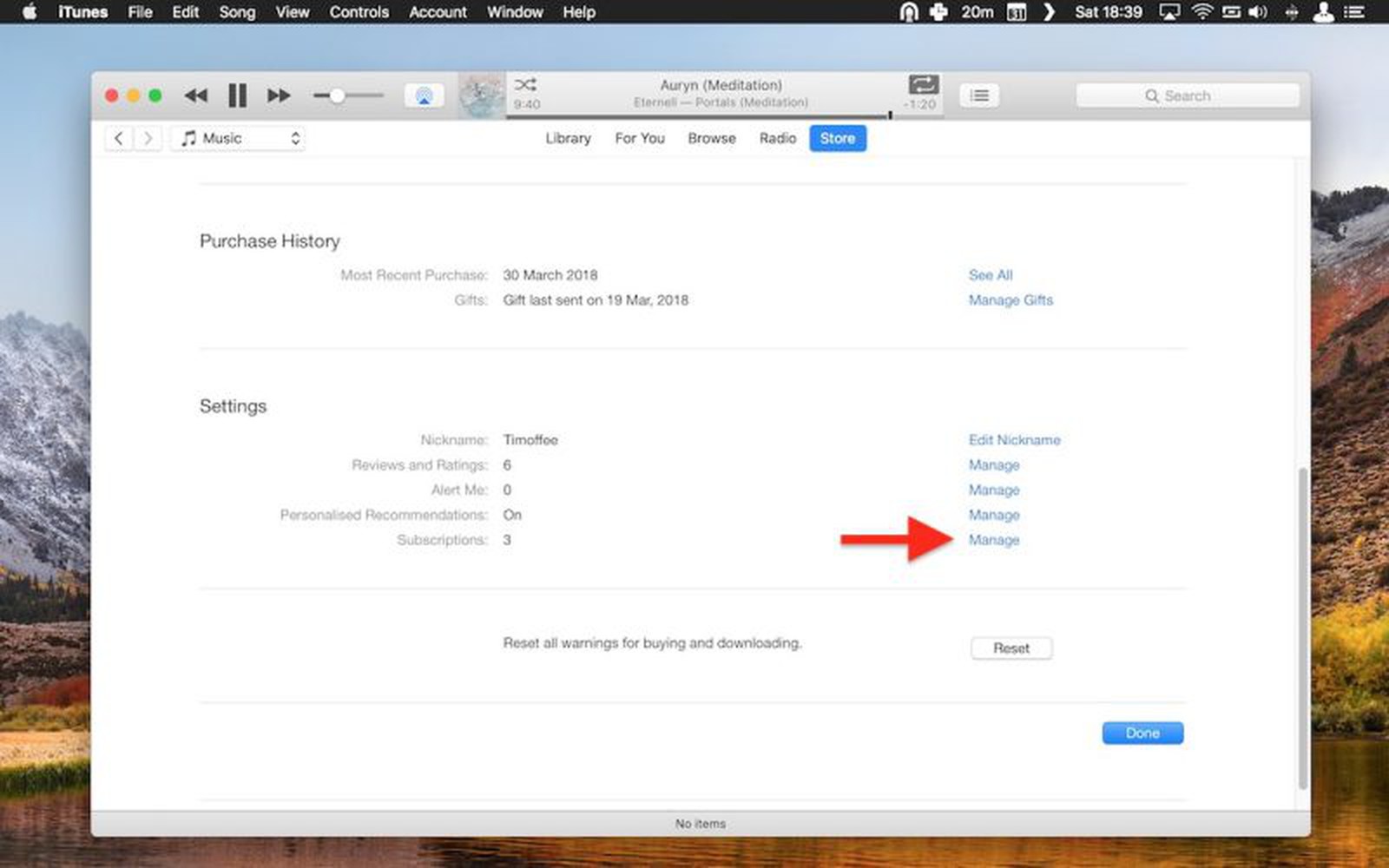
Task: Click the back navigation arrow
Action: (x=119, y=138)
